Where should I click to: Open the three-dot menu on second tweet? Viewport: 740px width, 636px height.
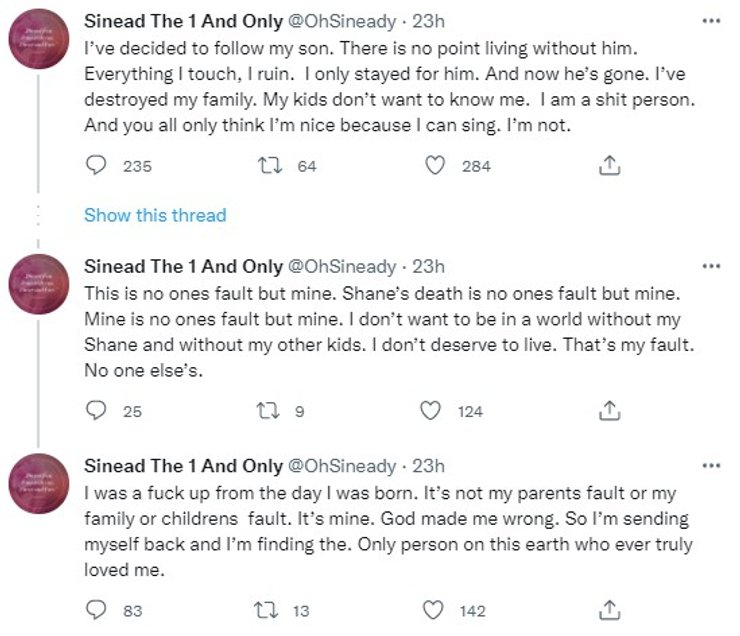pyautogui.click(x=710, y=266)
